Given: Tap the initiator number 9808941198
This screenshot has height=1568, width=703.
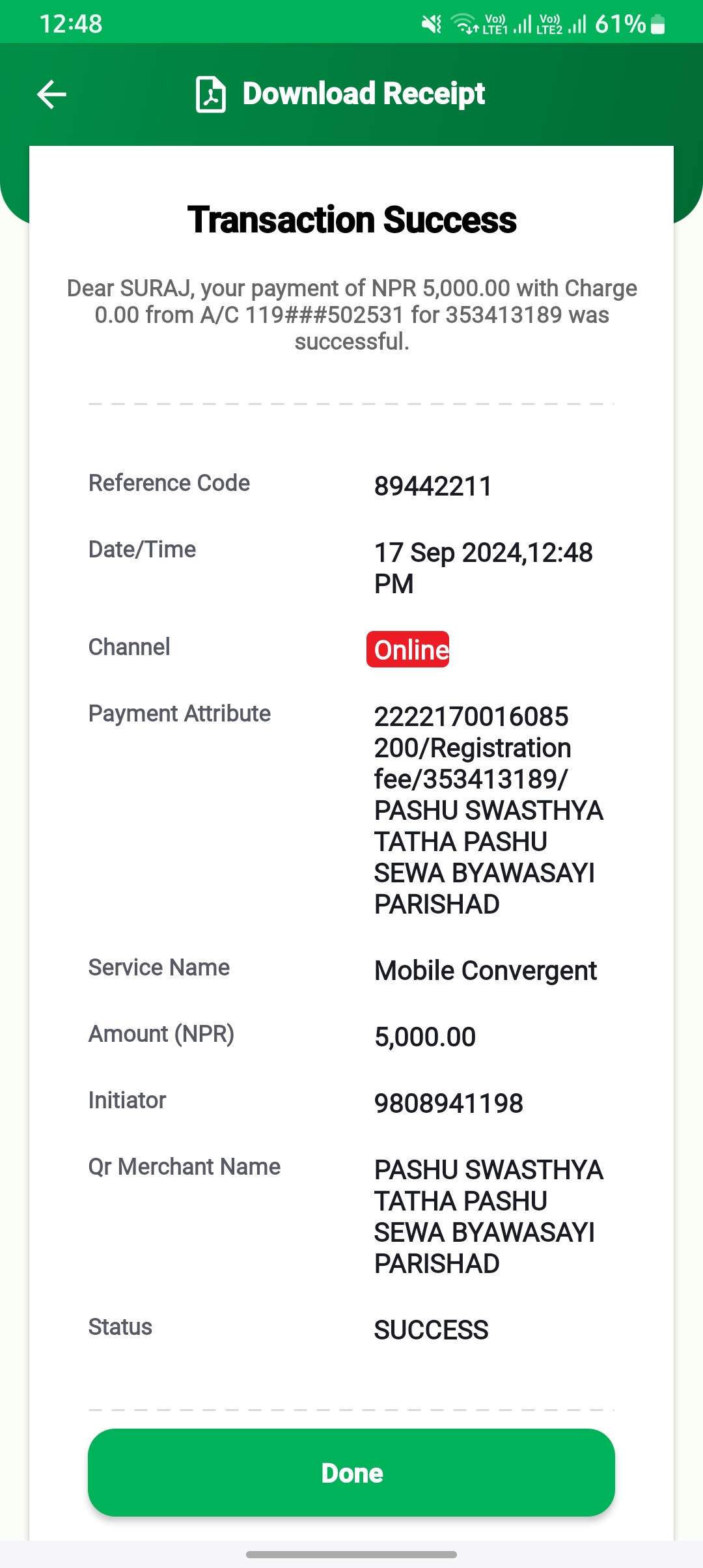Looking at the screenshot, I should tap(448, 1104).
